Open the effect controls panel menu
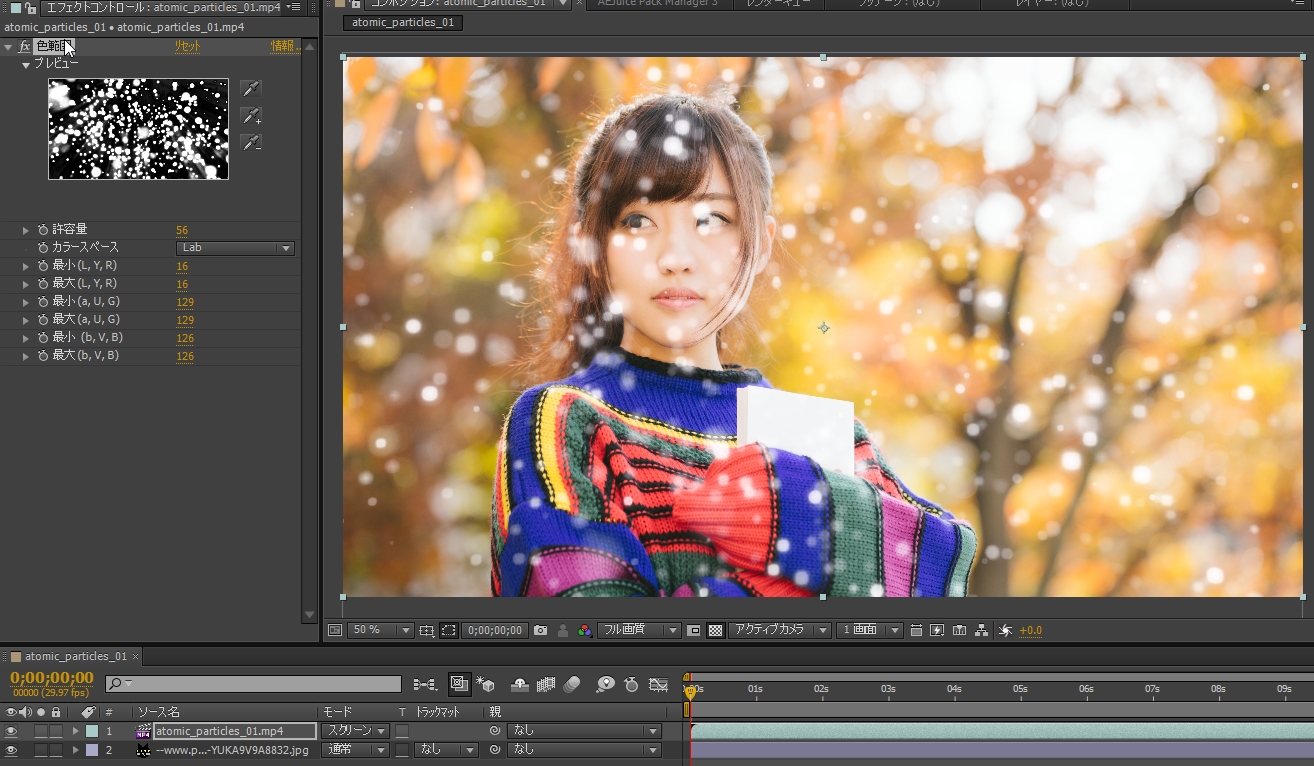1314x766 pixels. point(295,7)
